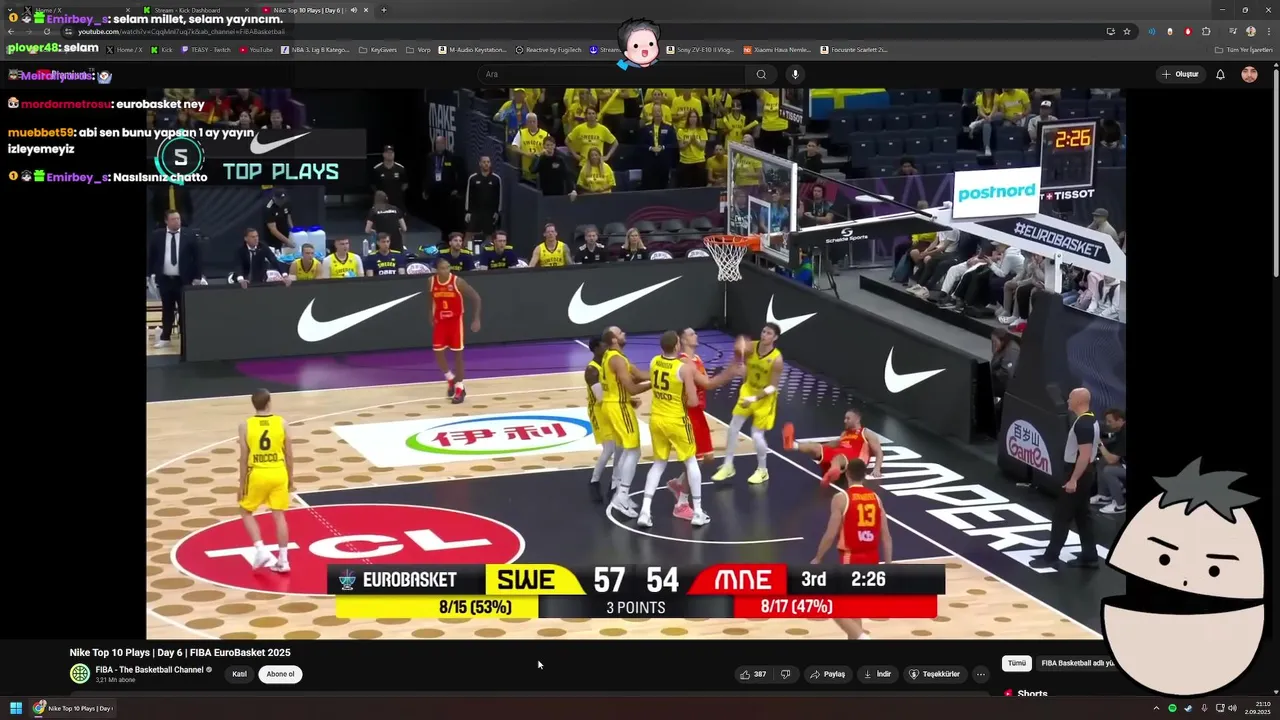Open the M-Audio Keystation bookmark

472,49
